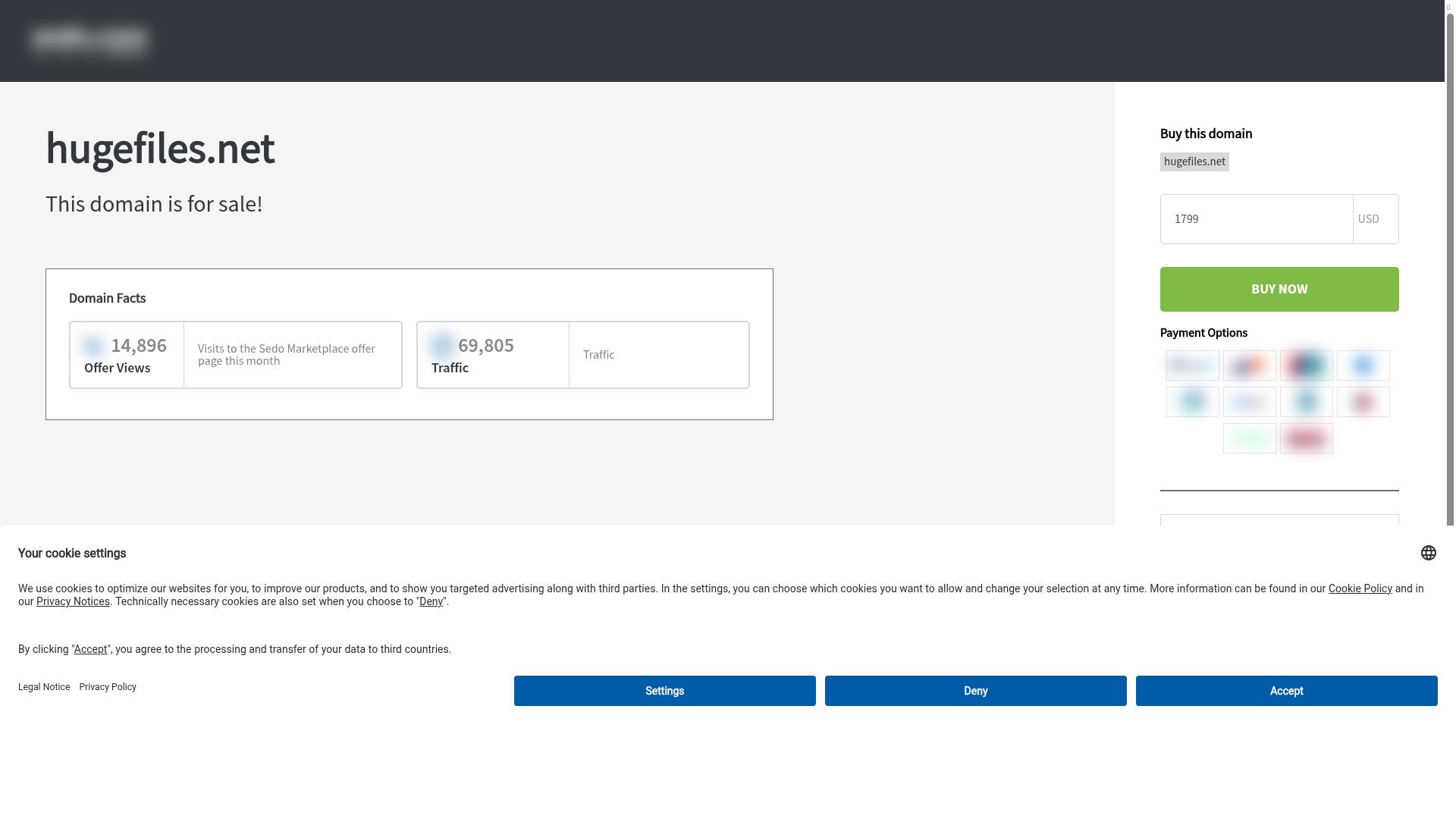Open cookie Settings
The image size is (1456, 819).
coord(664,691)
